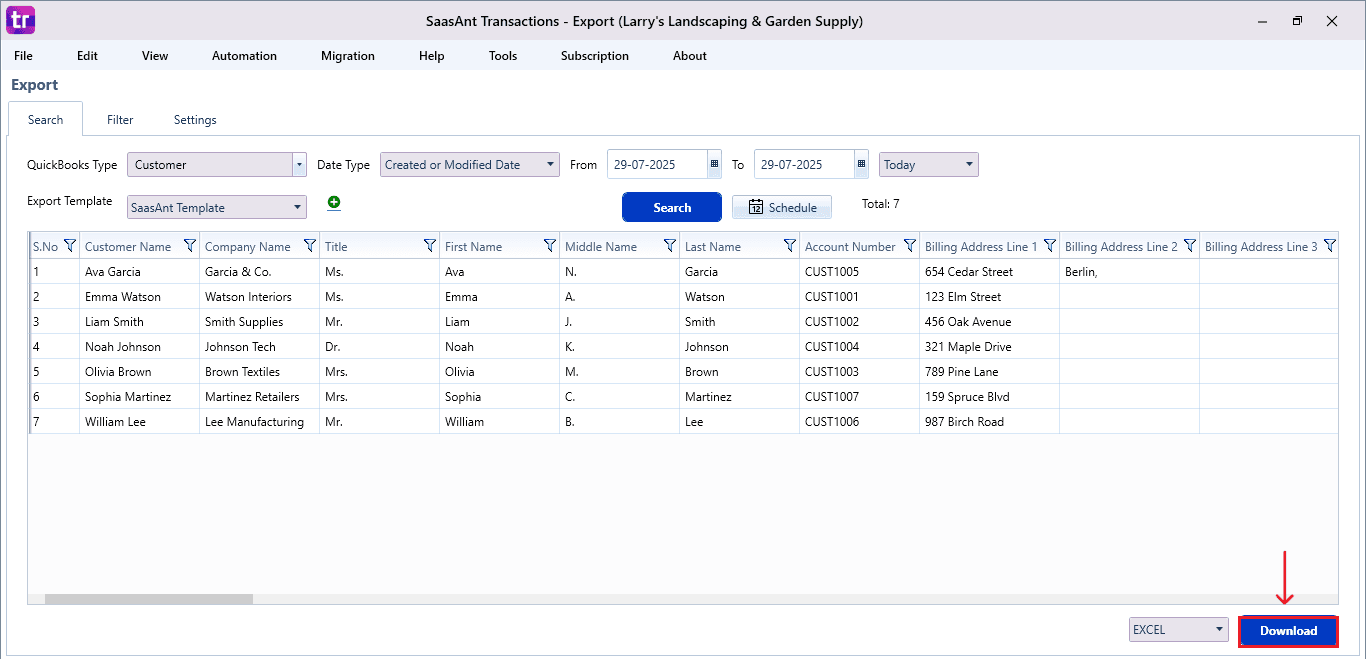This screenshot has width=1366, height=659.
Task: Click the green add template icon
Action: coord(334,203)
